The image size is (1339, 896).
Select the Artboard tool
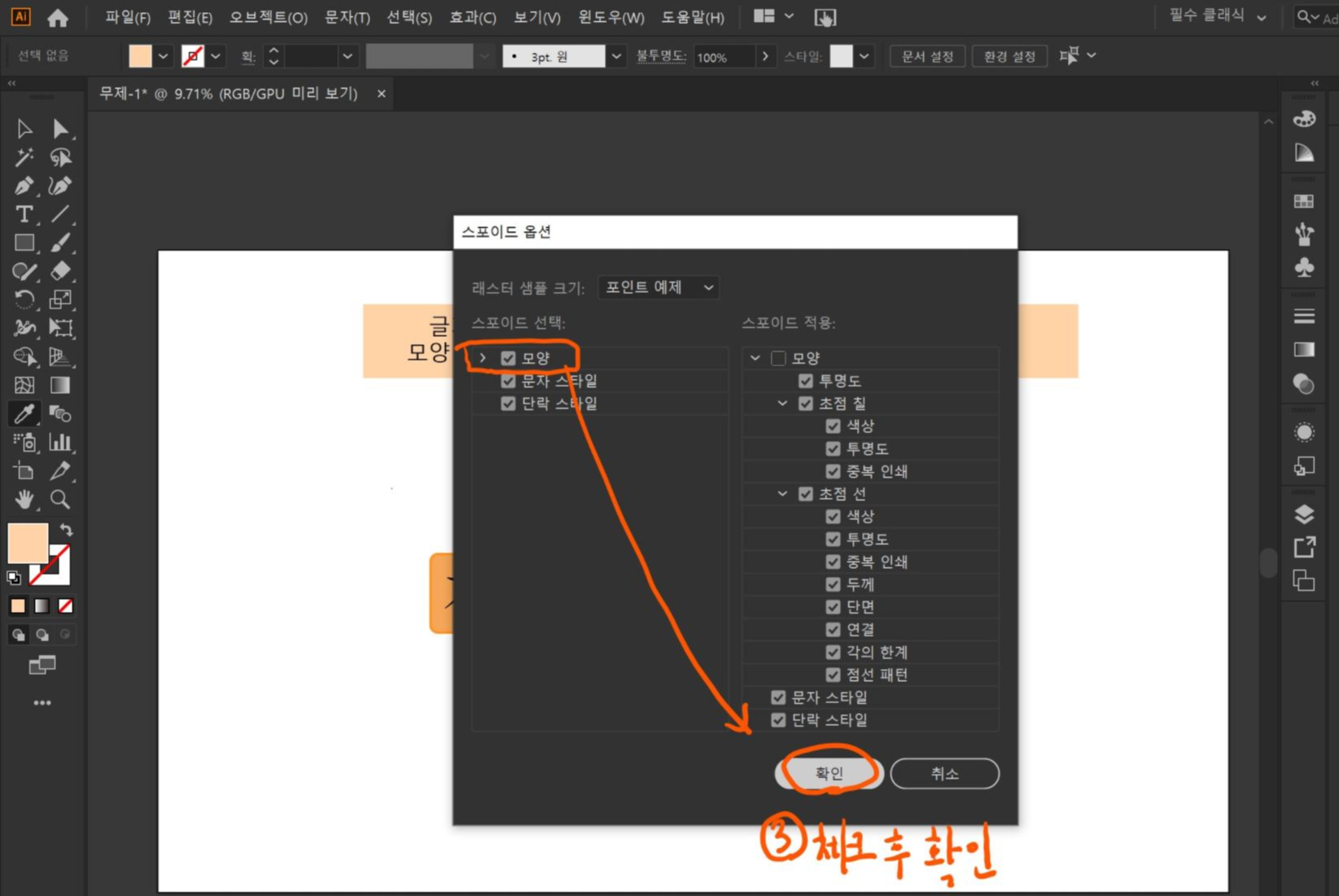pos(24,470)
